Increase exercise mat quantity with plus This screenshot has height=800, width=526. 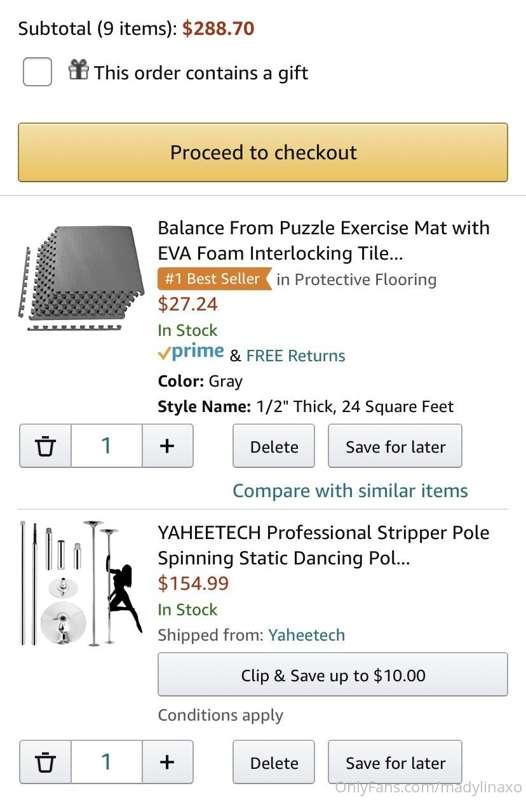tap(167, 446)
